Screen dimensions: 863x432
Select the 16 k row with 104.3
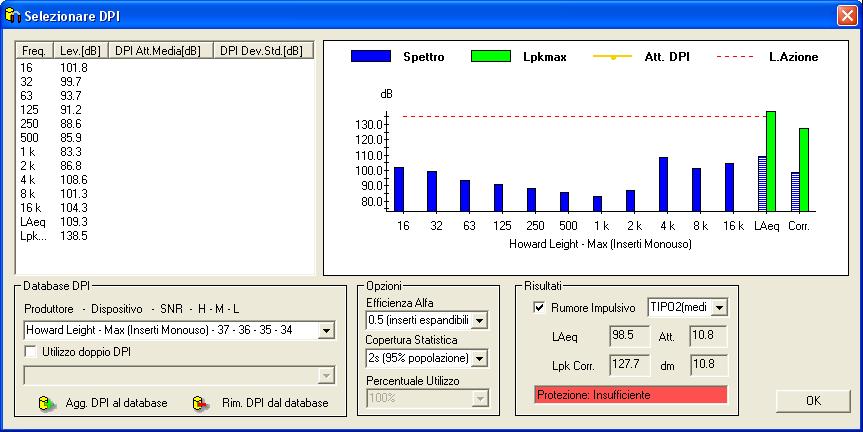165,208
